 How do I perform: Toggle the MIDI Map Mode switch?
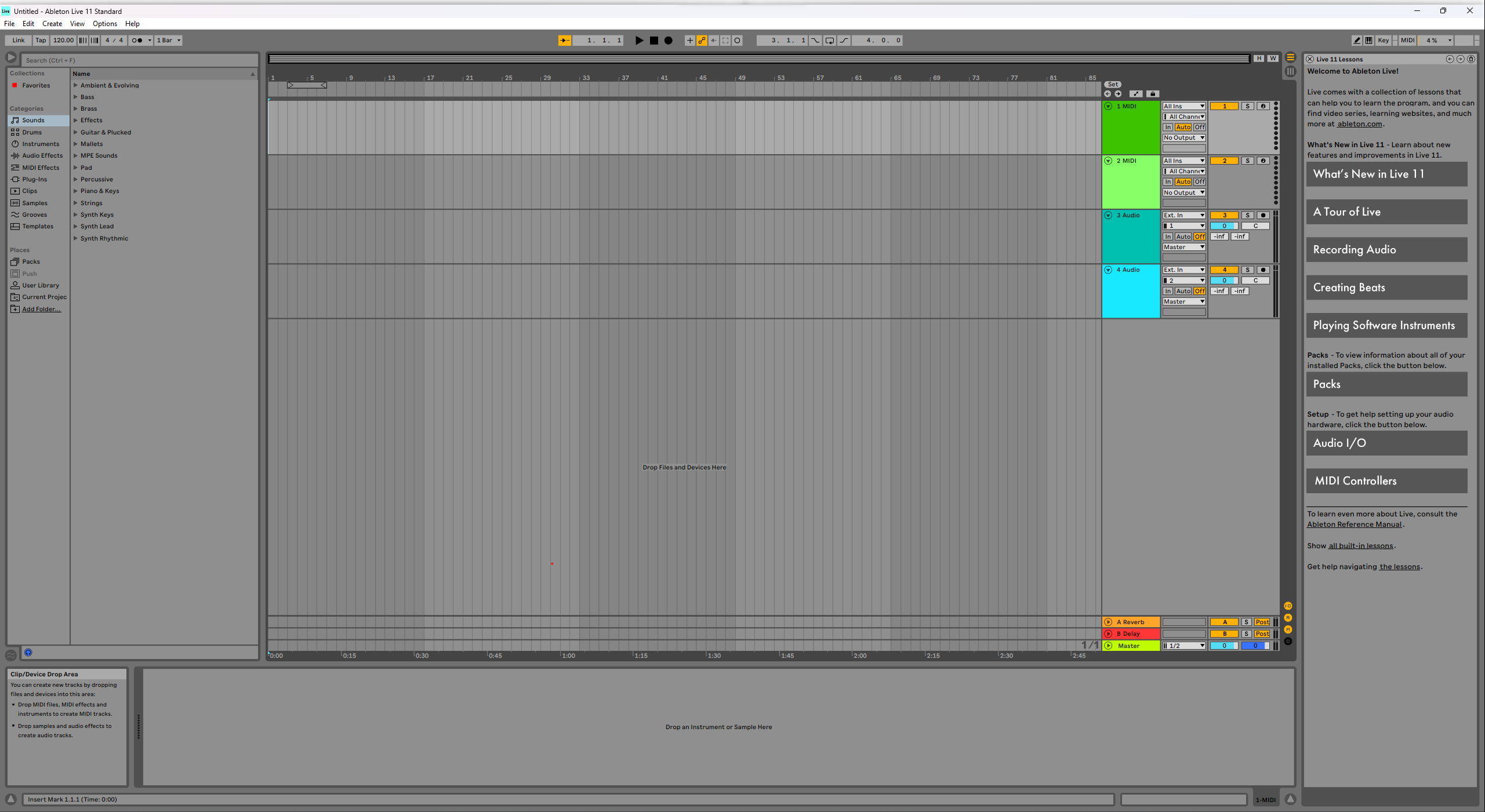(1407, 41)
